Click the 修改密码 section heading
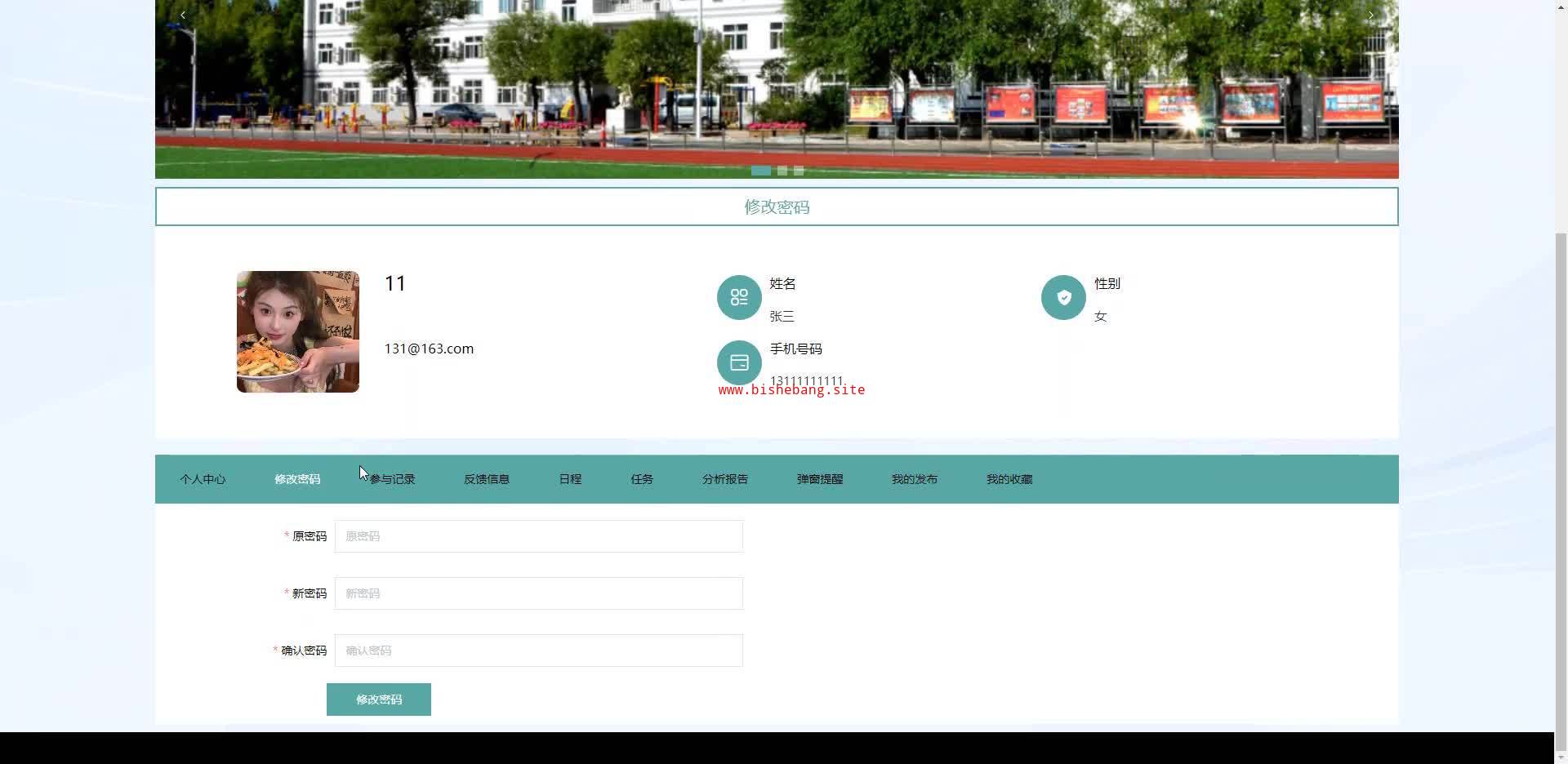The image size is (1568, 764). 777,207
